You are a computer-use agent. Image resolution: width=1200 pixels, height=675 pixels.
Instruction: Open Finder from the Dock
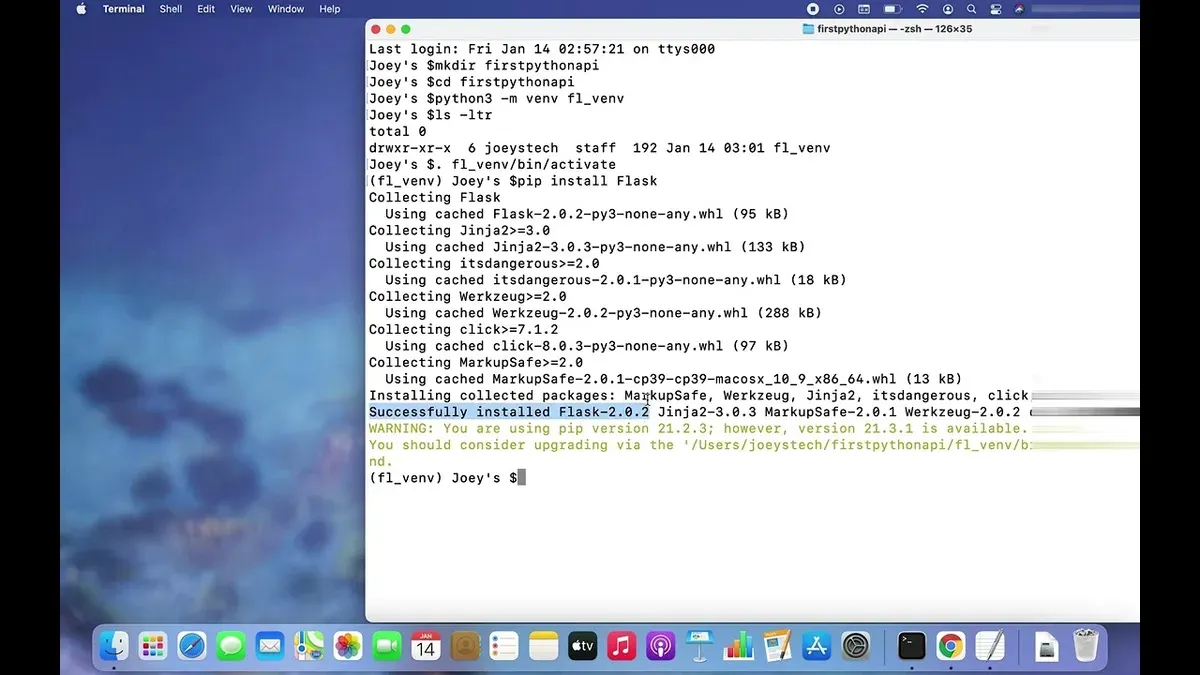tap(114, 646)
